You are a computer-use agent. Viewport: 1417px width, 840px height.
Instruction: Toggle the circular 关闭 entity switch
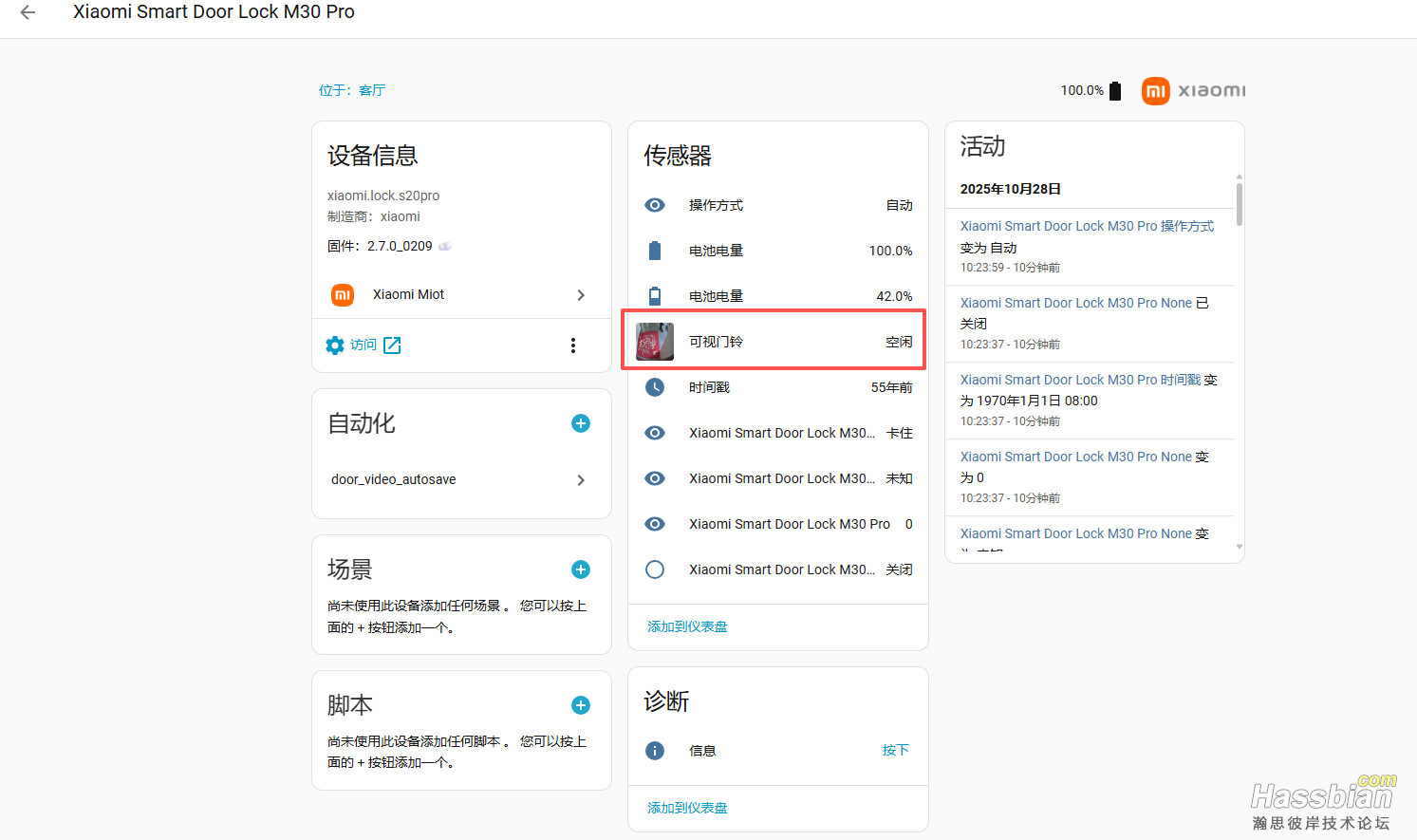(x=655, y=569)
